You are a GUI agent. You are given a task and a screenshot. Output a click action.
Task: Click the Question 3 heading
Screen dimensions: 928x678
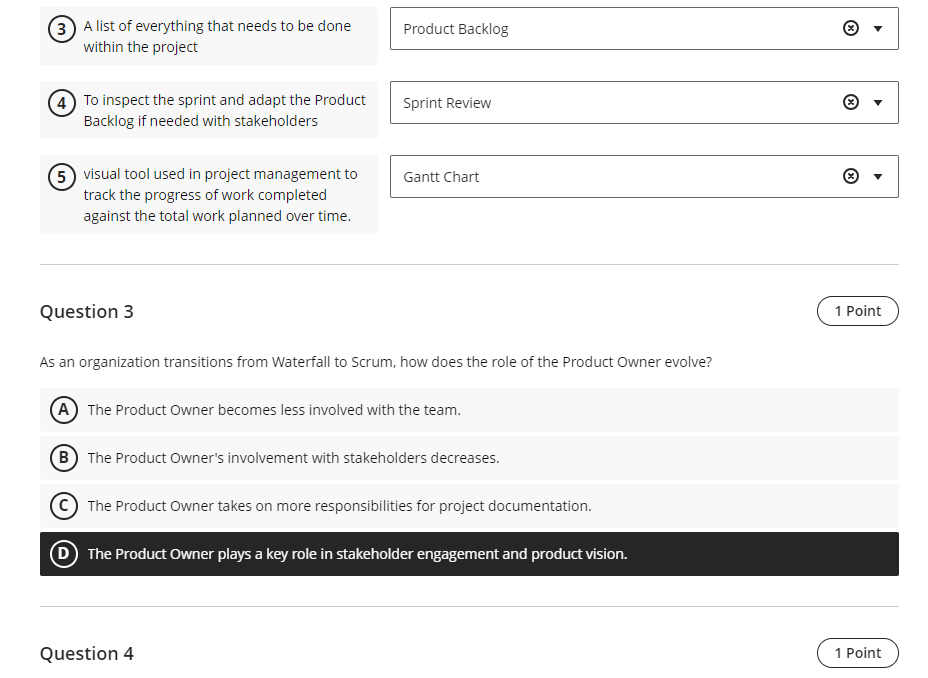(86, 312)
